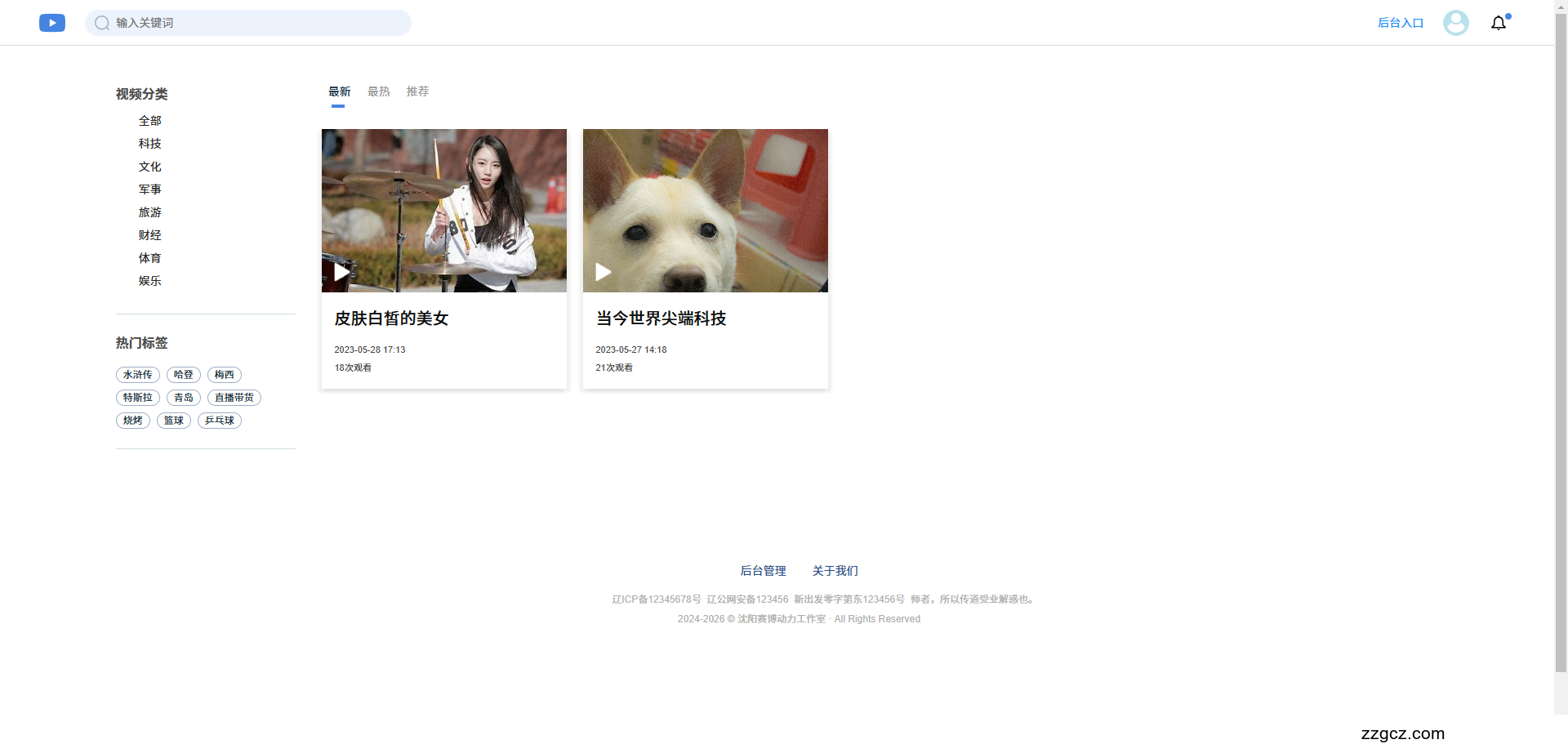
Task: Select the 梅西 hot tag
Action: click(x=224, y=374)
